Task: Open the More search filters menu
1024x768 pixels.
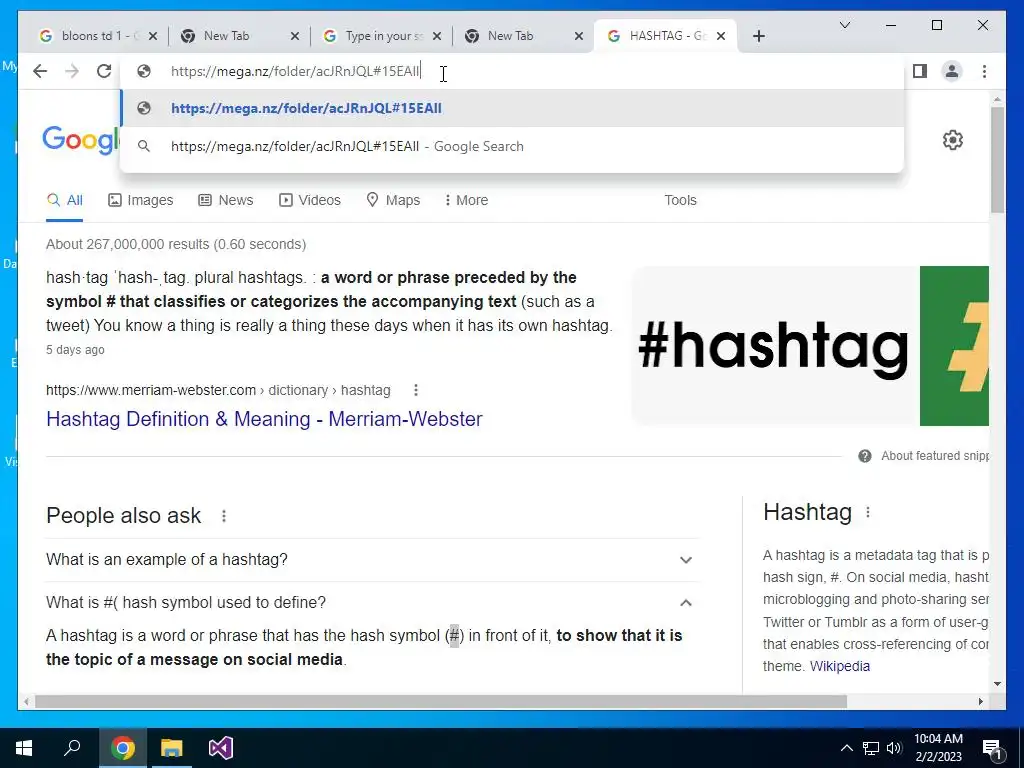Action: [x=466, y=200]
